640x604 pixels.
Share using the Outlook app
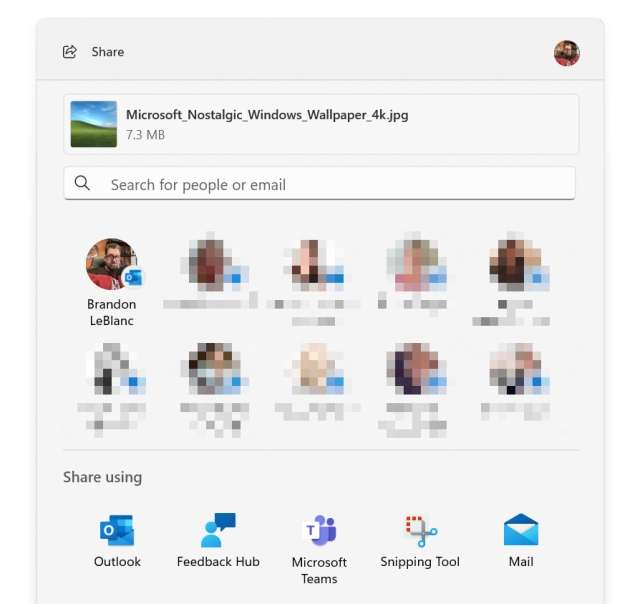click(x=117, y=540)
